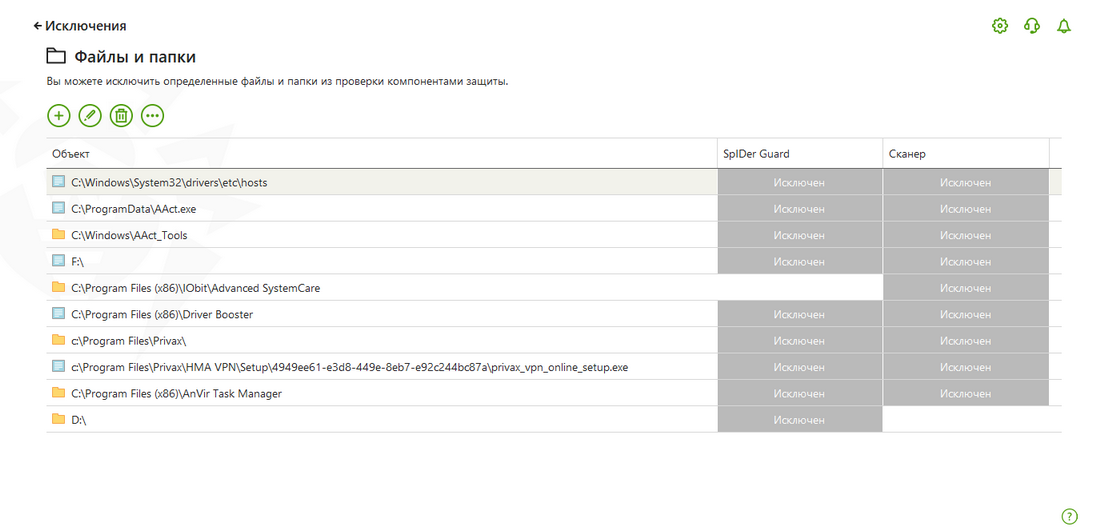Select the privax_vpn_online_setup.exe entry
Image resolution: width=1093 pixels, height=531 pixels.
pos(349,367)
